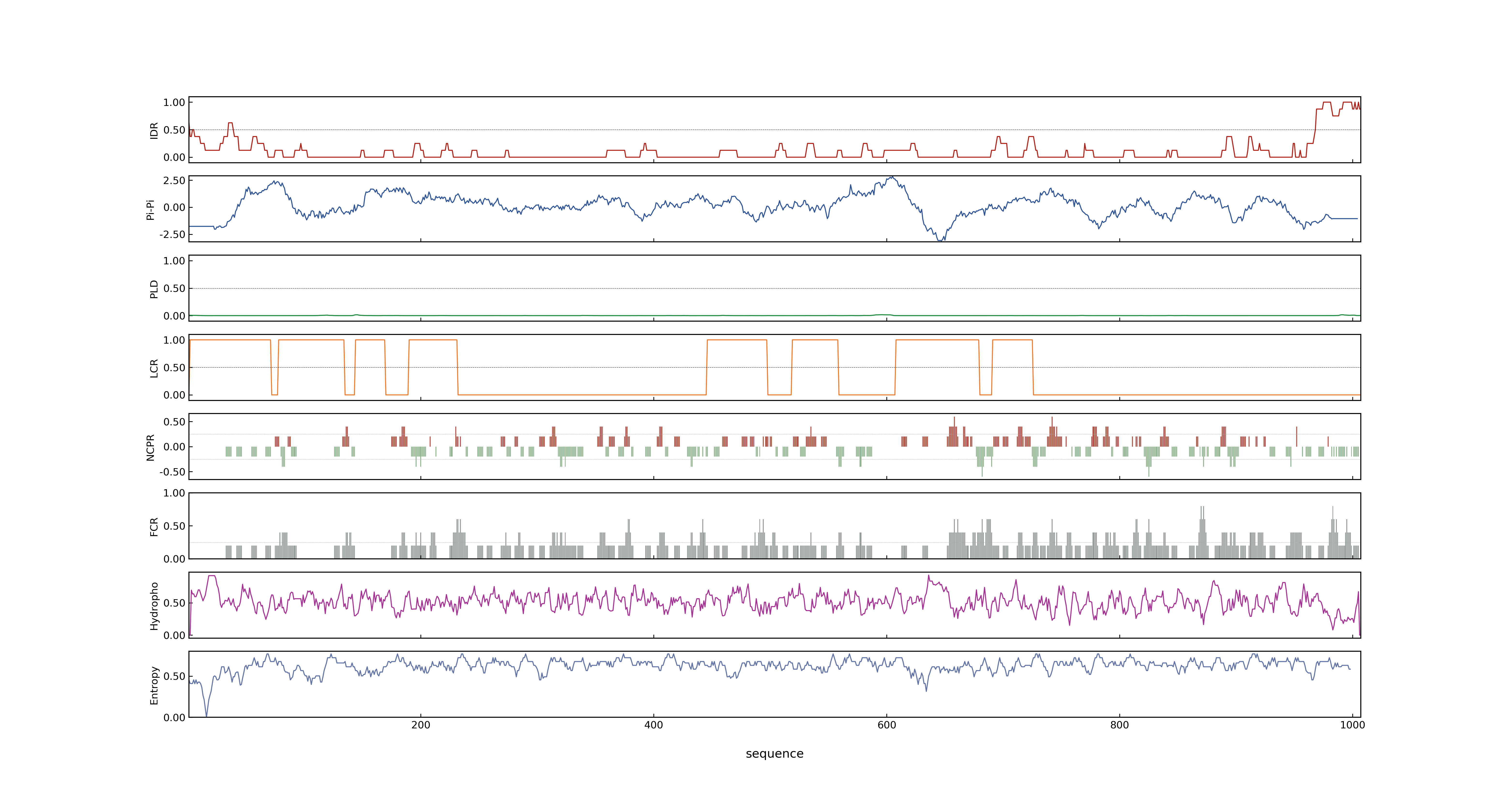
Task: Click the IDR y-axis label
Action: (x=154, y=130)
